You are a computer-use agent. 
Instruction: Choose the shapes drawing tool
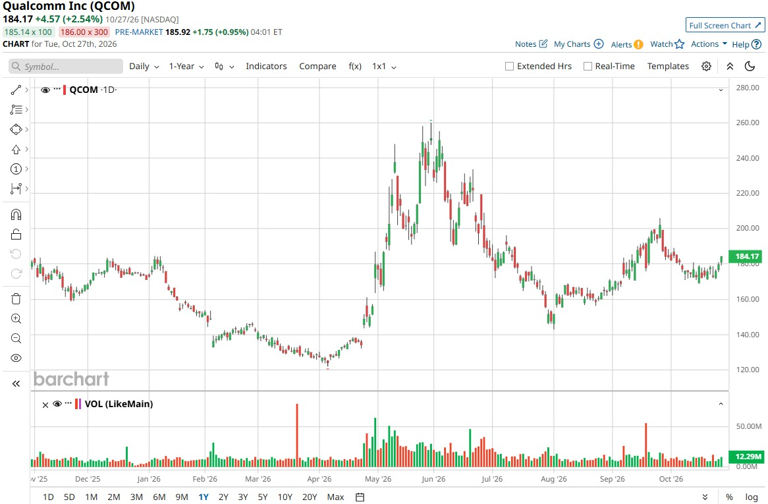point(16,129)
